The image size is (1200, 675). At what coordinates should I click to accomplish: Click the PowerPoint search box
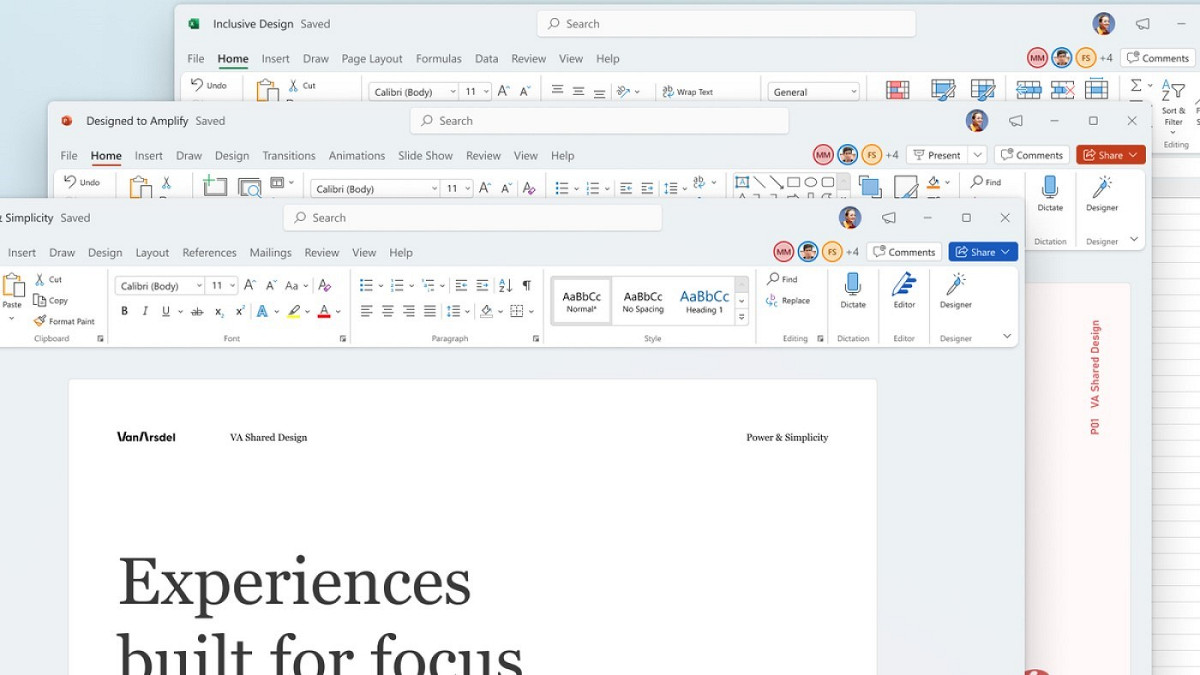pos(599,121)
